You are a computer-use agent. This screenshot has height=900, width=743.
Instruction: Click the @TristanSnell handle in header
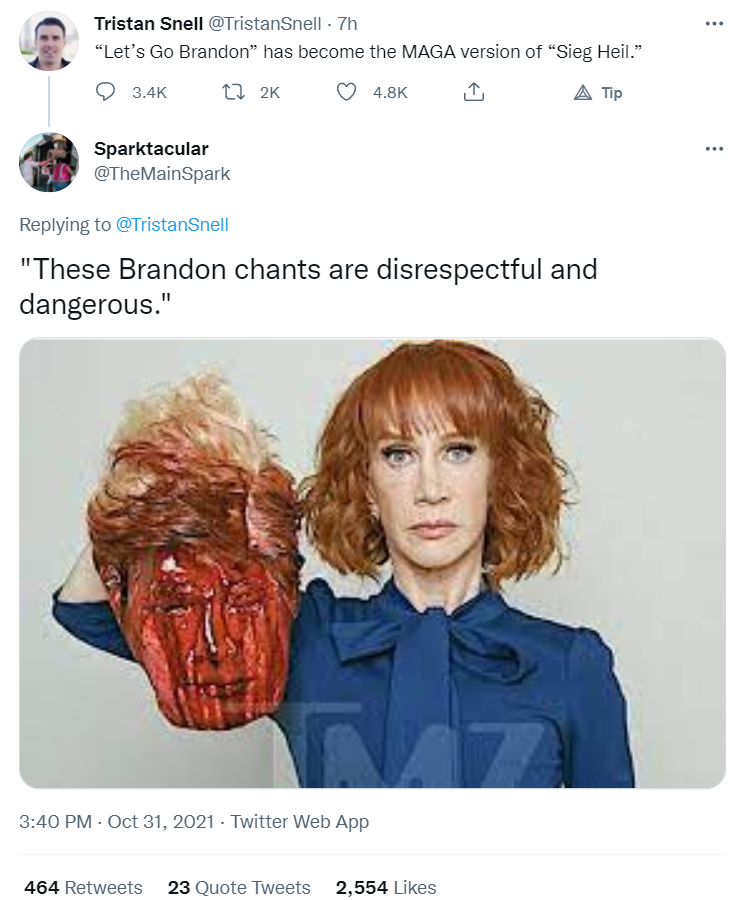pyautogui.click(x=264, y=24)
